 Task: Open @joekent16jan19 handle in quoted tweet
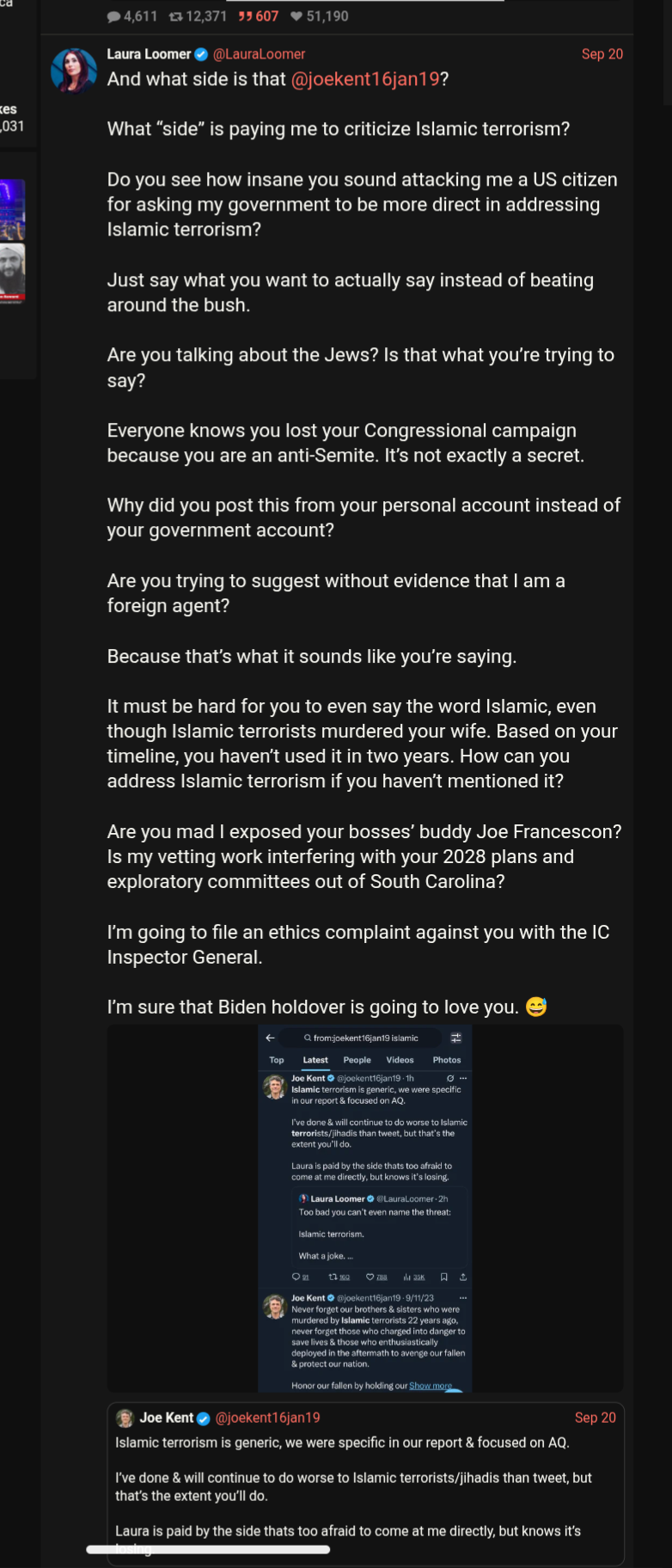(x=267, y=1418)
